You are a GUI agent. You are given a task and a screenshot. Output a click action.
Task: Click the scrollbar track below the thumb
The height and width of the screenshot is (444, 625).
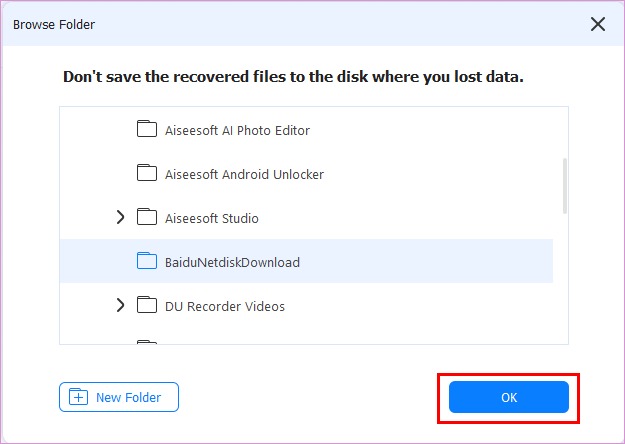tap(565, 280)
